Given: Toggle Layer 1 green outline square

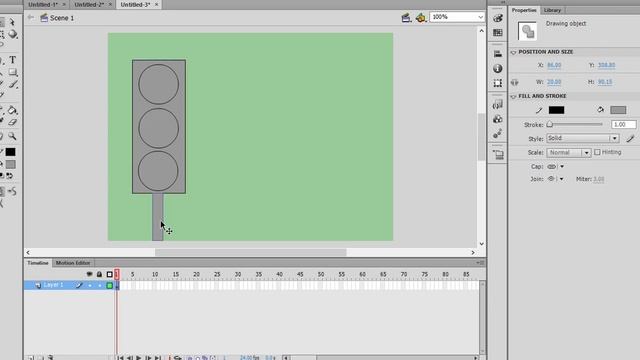Looking at the screenshot, I should point(109,286).
